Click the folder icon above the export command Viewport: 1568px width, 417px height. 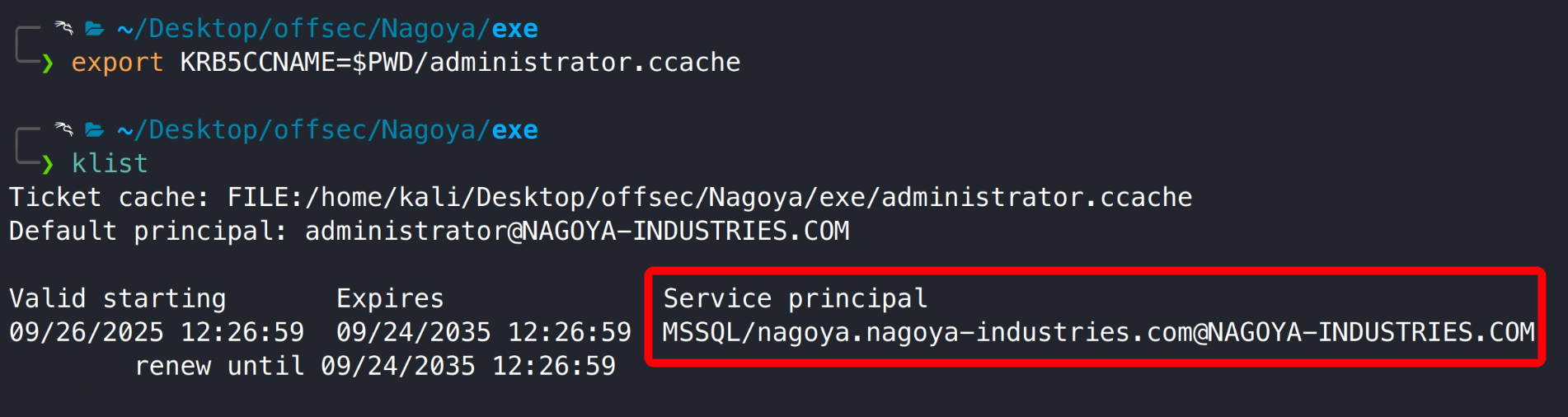pos(95,30)
